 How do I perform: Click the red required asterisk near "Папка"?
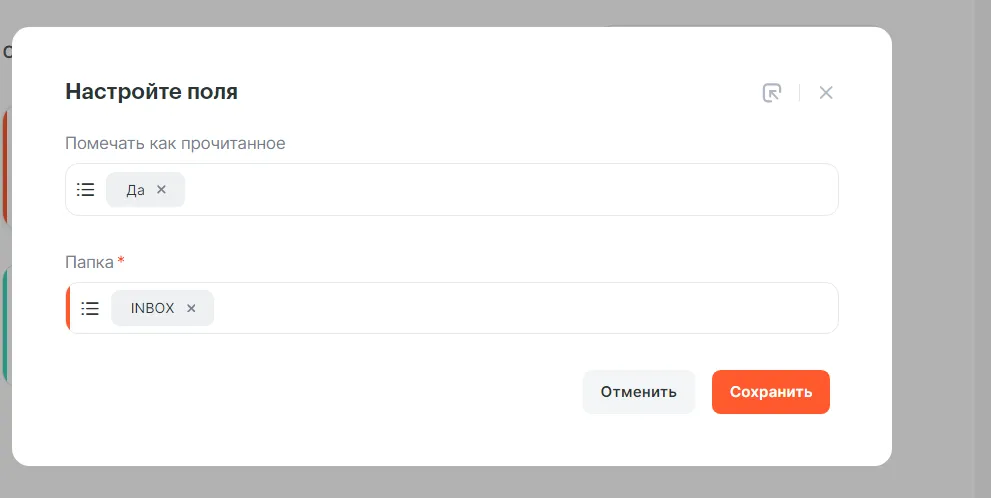pyautogui.click(x=121, y=261)
